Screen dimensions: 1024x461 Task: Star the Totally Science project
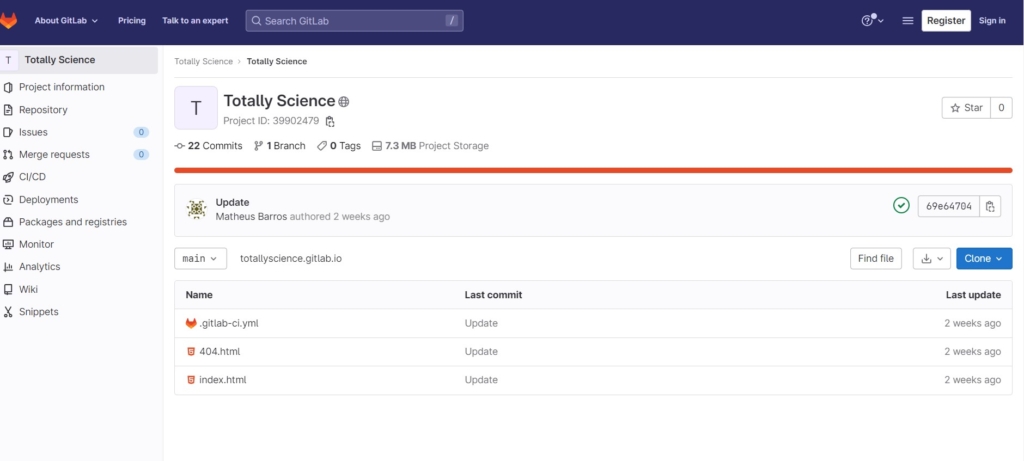point(967,108)
